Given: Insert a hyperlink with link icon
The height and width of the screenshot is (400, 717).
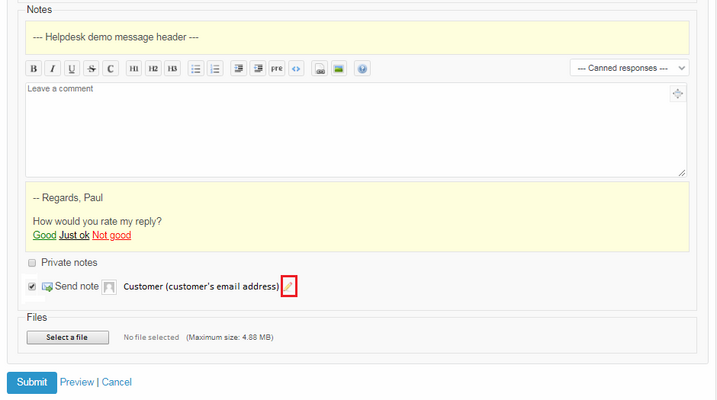Looking at the screenshot, I should pos(320,69).
